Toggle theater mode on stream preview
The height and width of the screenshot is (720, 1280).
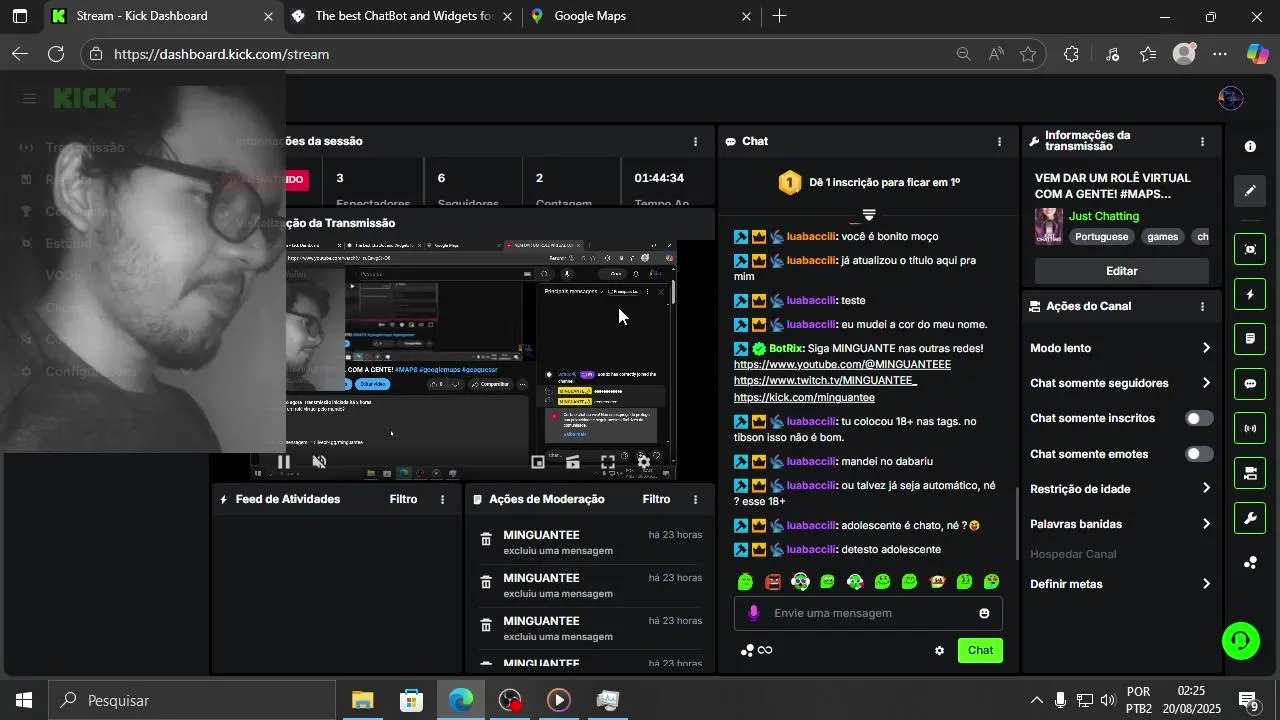click(x=573, y=462)
